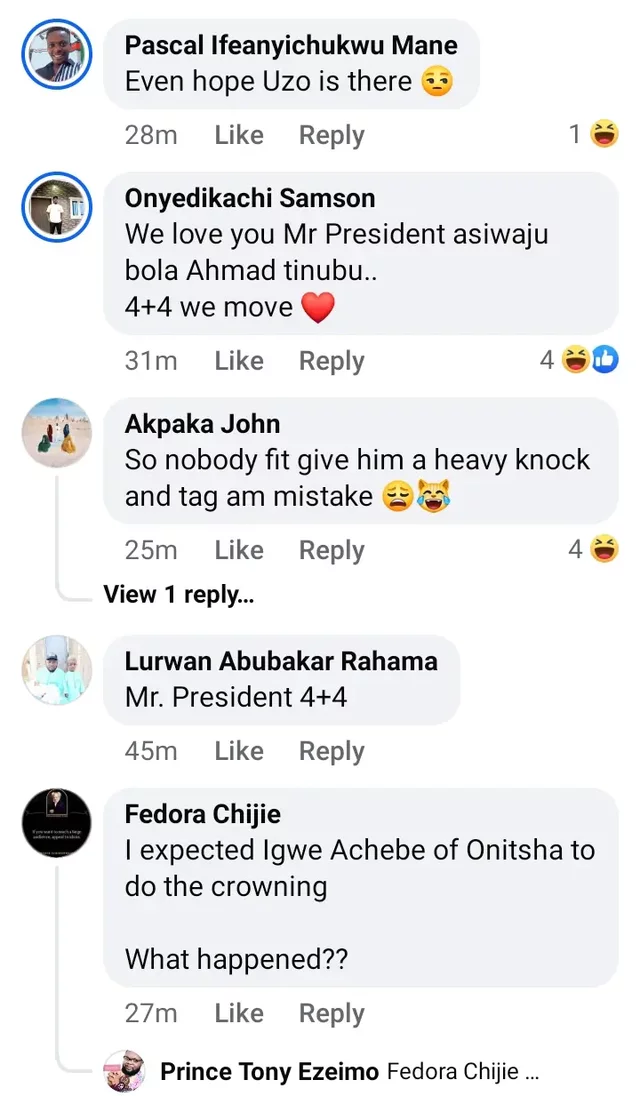Tap Lurwan Abubakar Rahama's avatar
The width and height of the screenshot is (640, 1096).
point(57,670)
